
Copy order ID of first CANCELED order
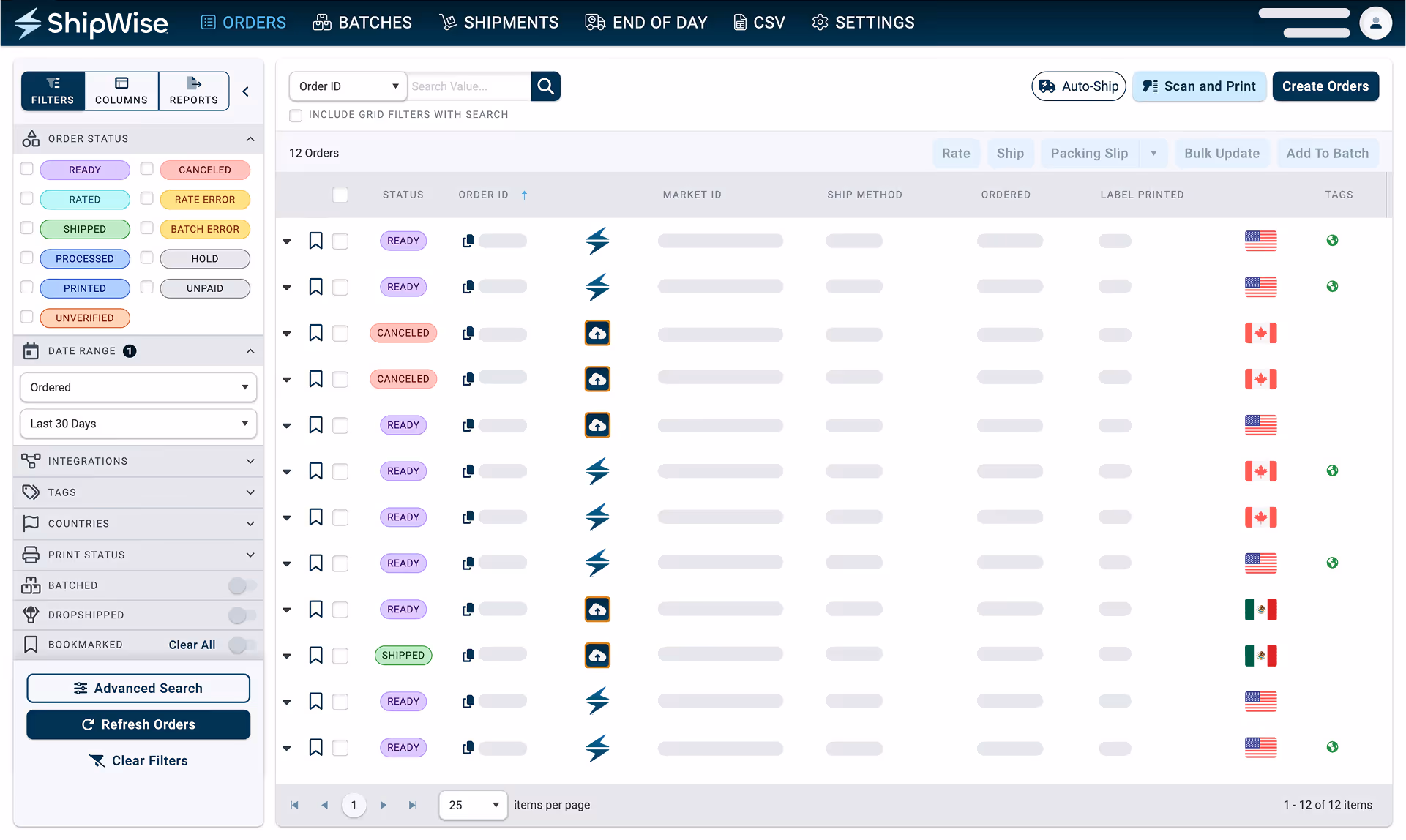pyautogui.click(x=468, y=333)
